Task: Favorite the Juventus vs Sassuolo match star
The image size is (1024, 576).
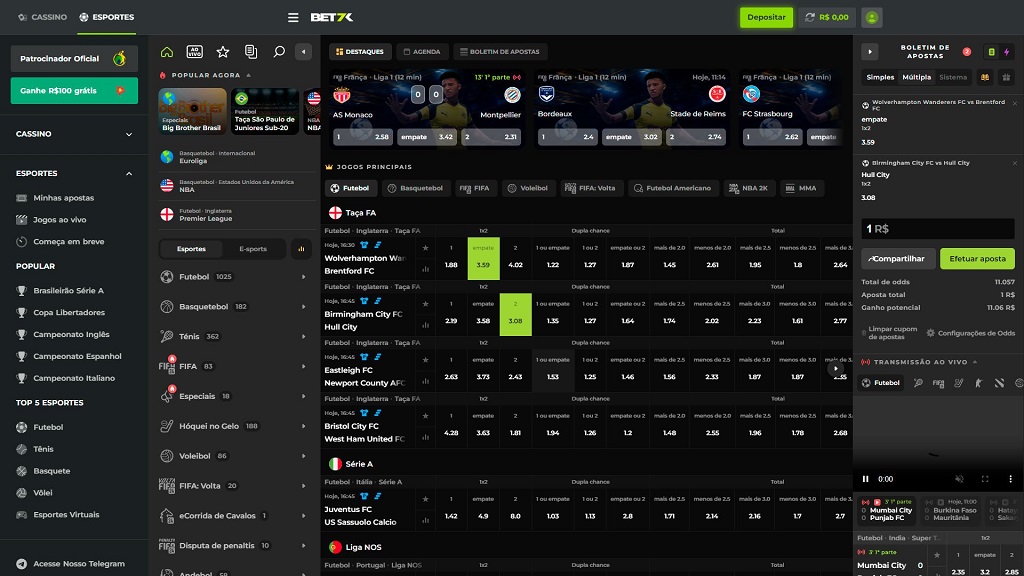Action: 426,500
